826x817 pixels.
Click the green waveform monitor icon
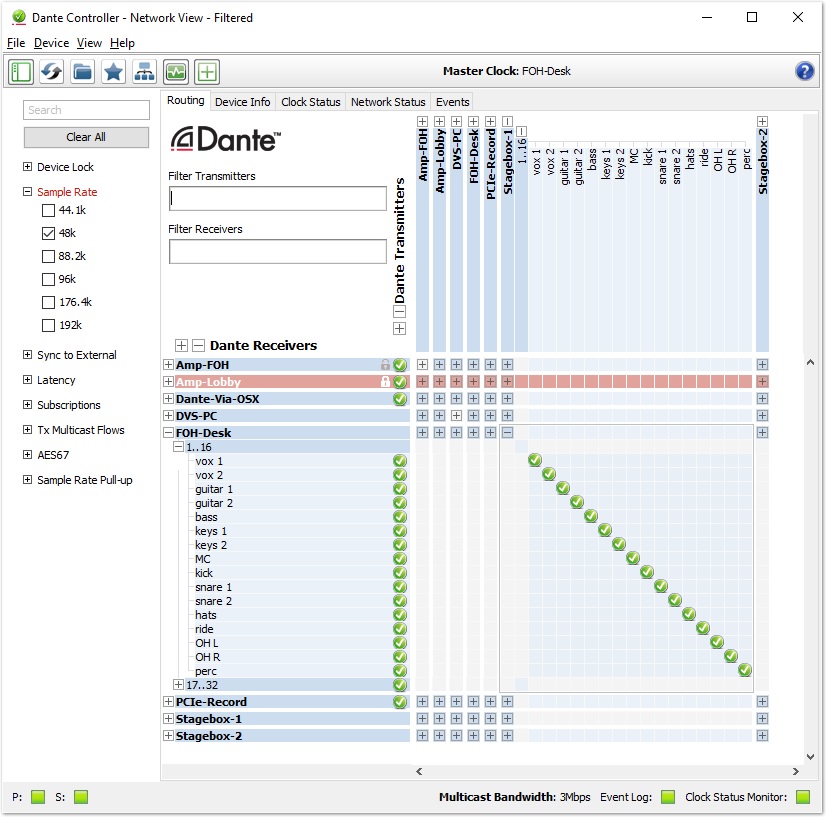click(x=176, y=71)
